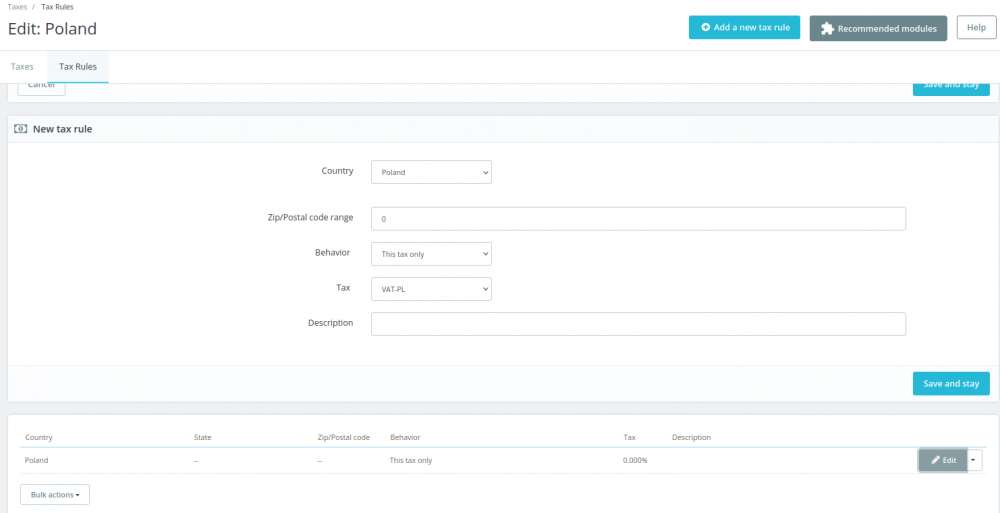Click Tax Rules in the breadcrumb trail
This screenshot has width=1000, height=513.
[x=57, y=7]
